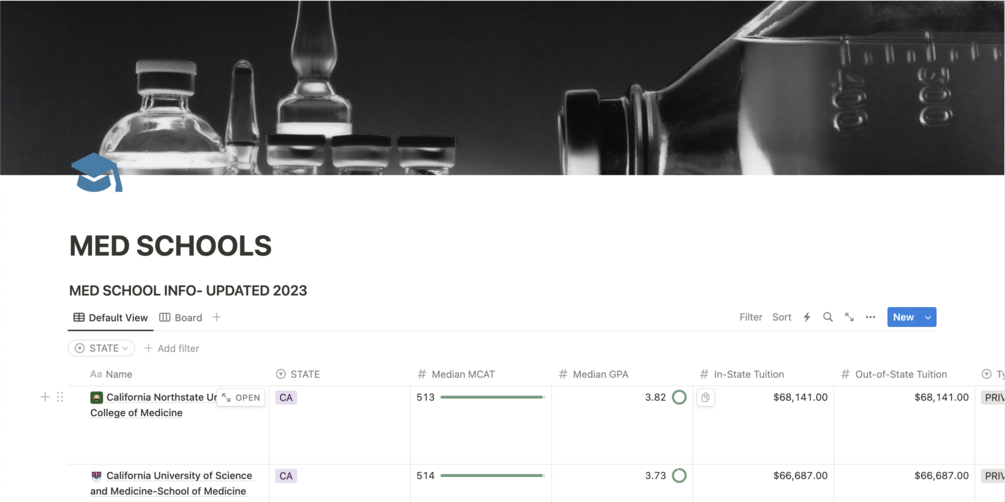Click the copy icon in In-State Tuition cell
Image resolution: width=1005 pixels, height=502 pixels.
706,397
